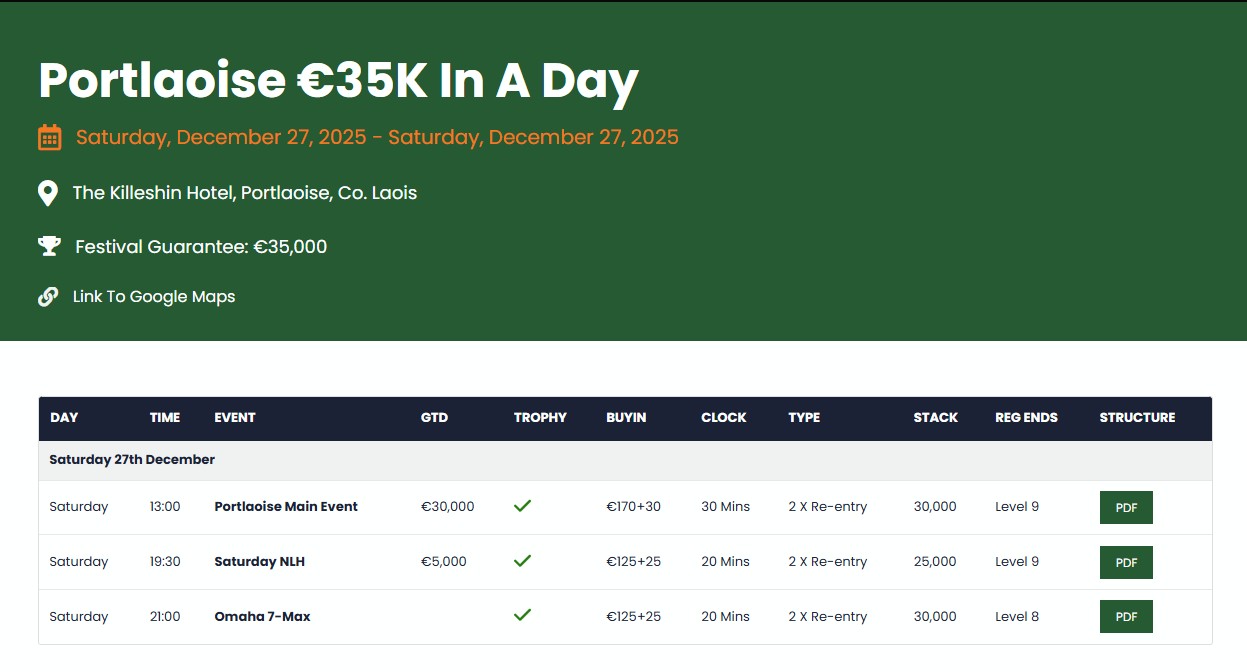This screenshot has width=1247, height=672.
Task: Click the Saturday NLH trophy checkmark
Action: click(x=522, y=561)
